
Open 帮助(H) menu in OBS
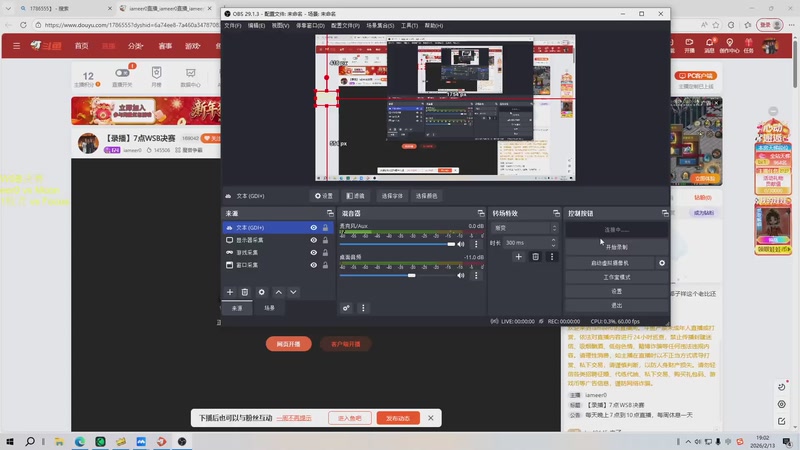(434, 26)
